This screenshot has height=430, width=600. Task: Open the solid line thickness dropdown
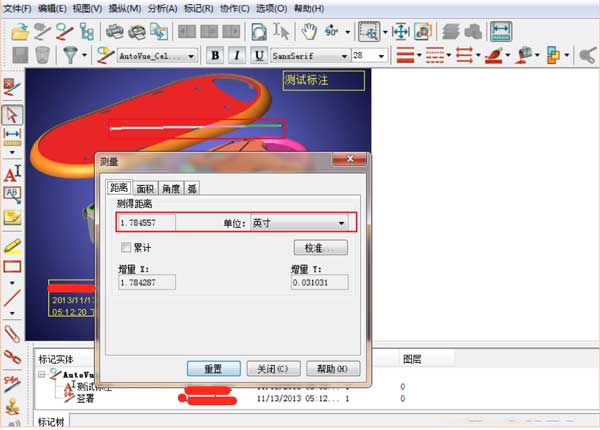click(x=419, y=55)
